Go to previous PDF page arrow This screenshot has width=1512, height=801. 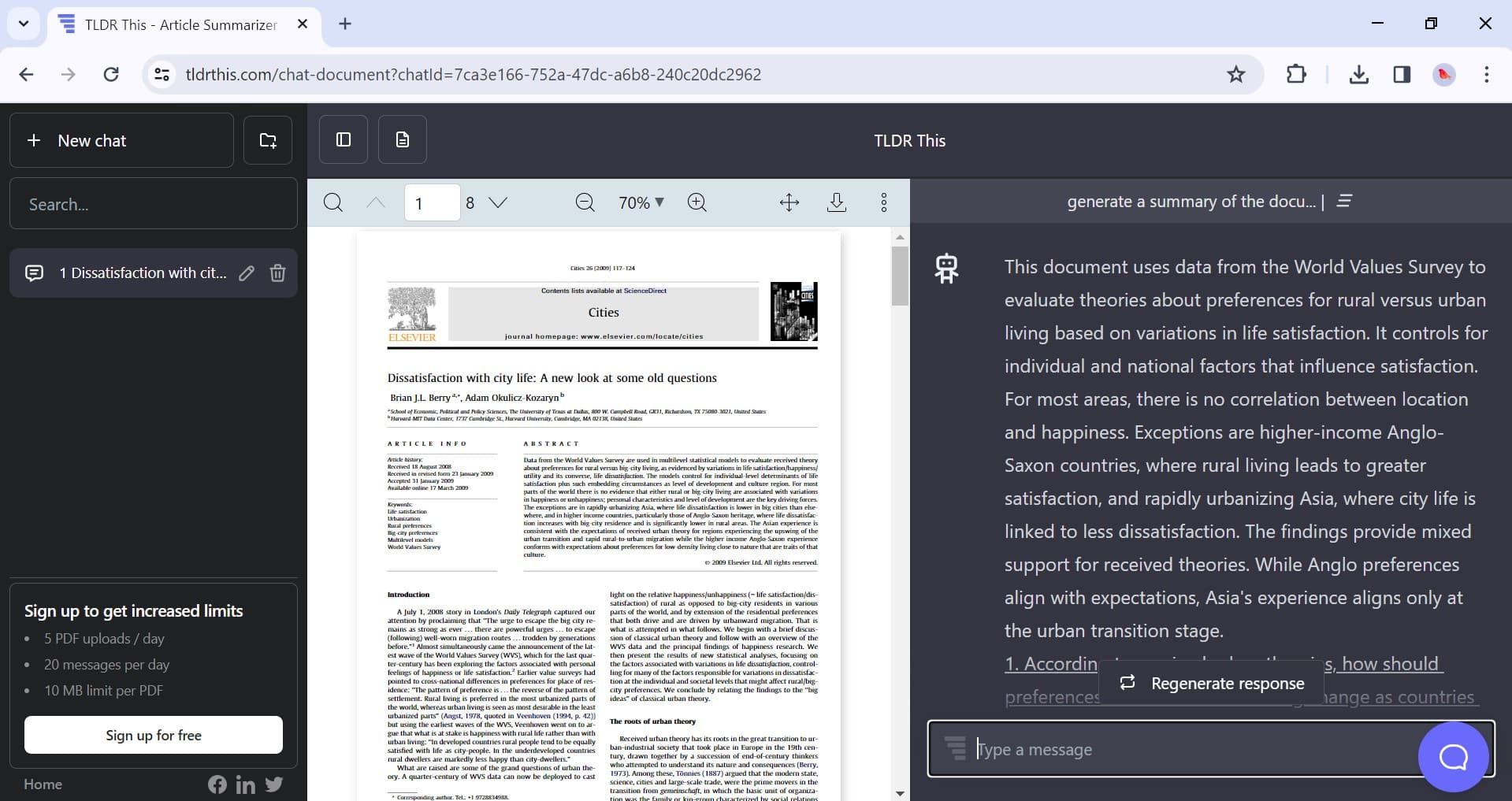point(376,202)
